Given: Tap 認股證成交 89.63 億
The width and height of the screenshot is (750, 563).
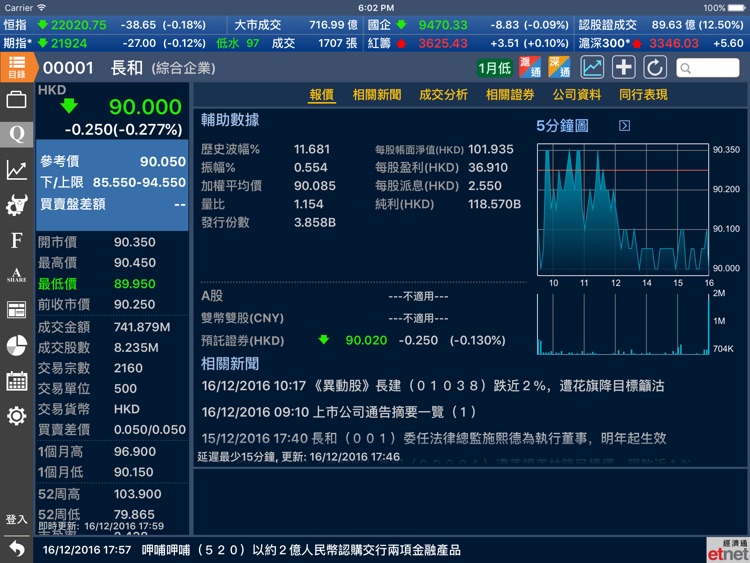Looking at the screenshot, I should point(661,25).
